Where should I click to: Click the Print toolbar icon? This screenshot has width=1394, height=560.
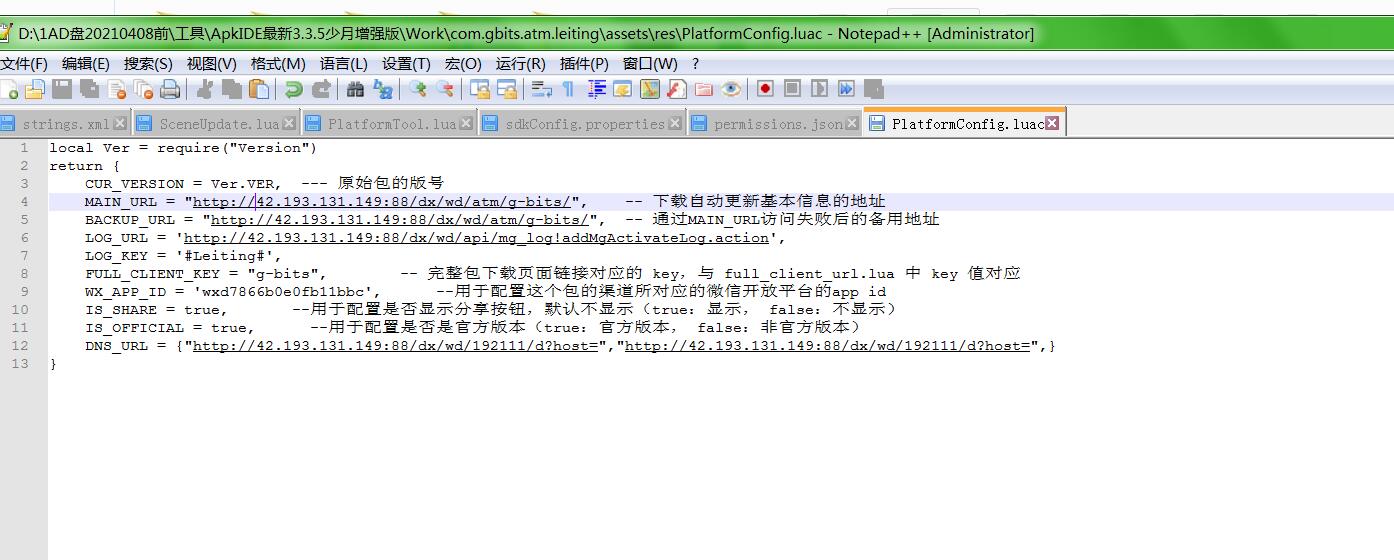(170, 89)
